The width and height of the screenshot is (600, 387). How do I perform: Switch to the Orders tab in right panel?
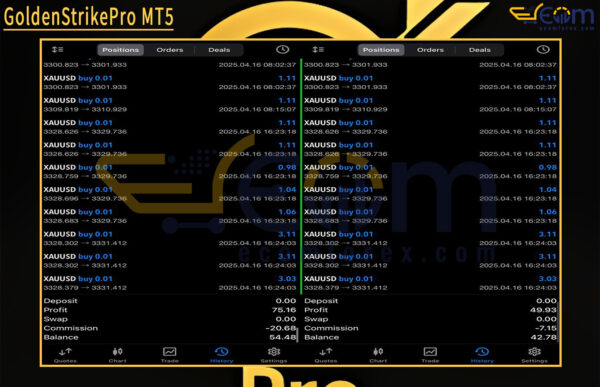click(x=430, y=50)
